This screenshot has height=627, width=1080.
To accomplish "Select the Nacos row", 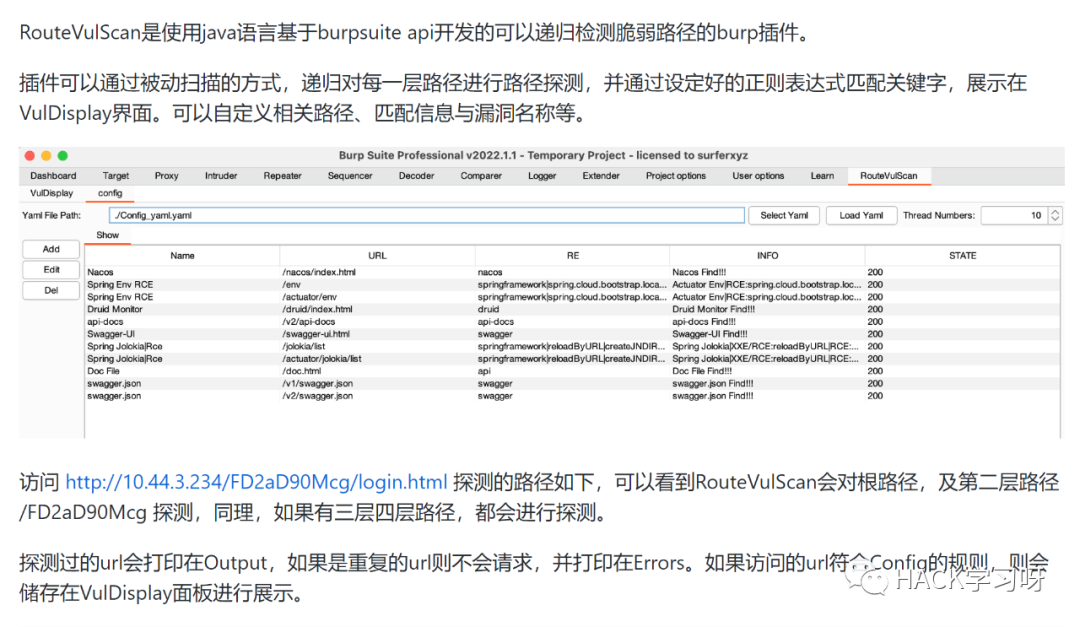I will 572,272.
